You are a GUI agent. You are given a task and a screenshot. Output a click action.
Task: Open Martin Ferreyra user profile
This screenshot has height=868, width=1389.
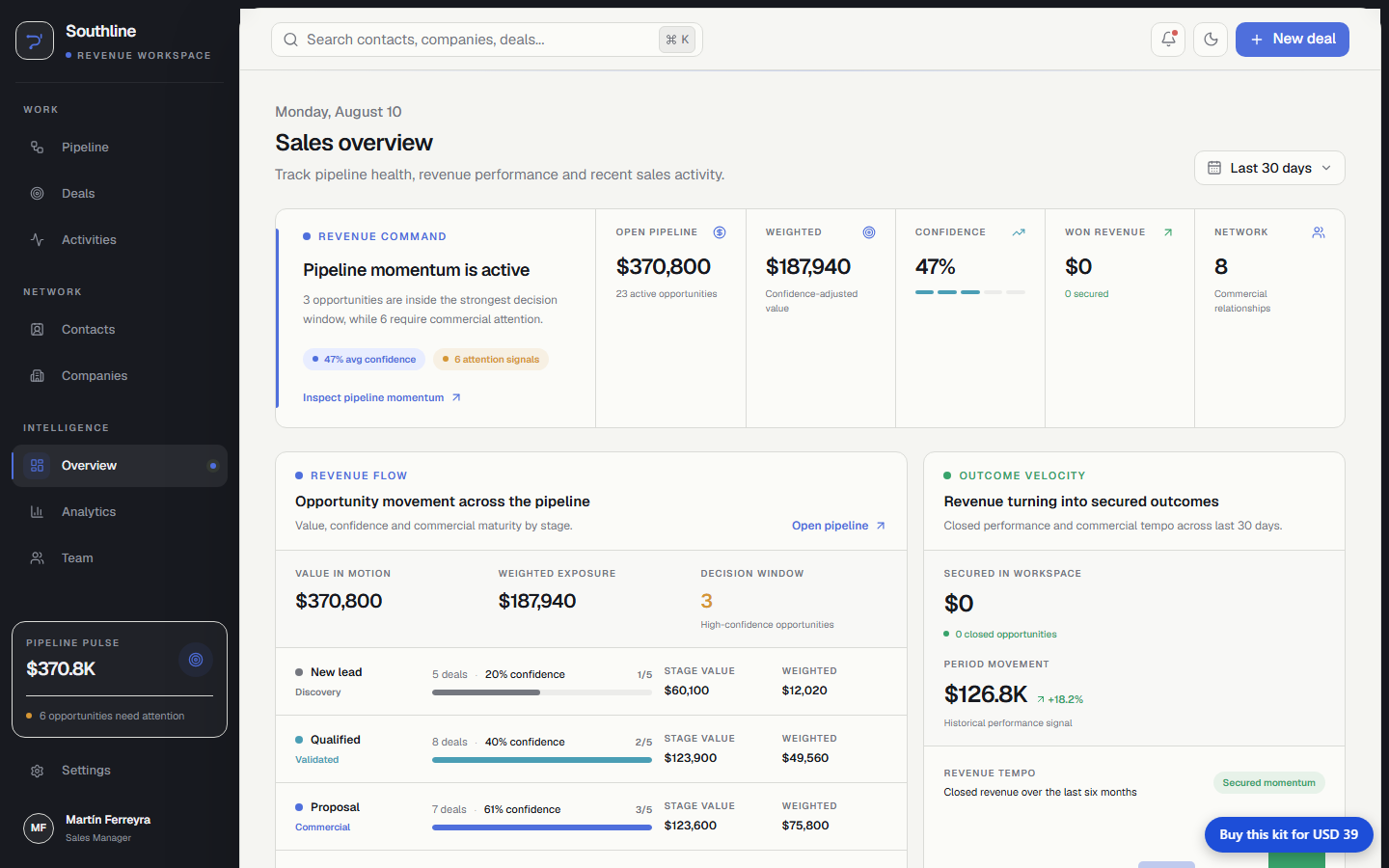coord(120,827)
